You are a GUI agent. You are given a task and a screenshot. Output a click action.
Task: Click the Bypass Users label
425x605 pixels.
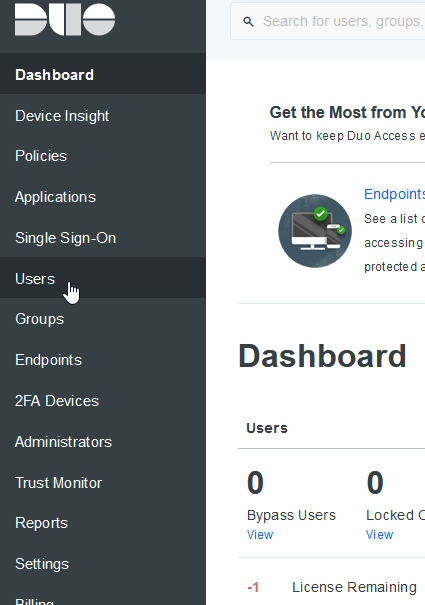coord(291,515)
